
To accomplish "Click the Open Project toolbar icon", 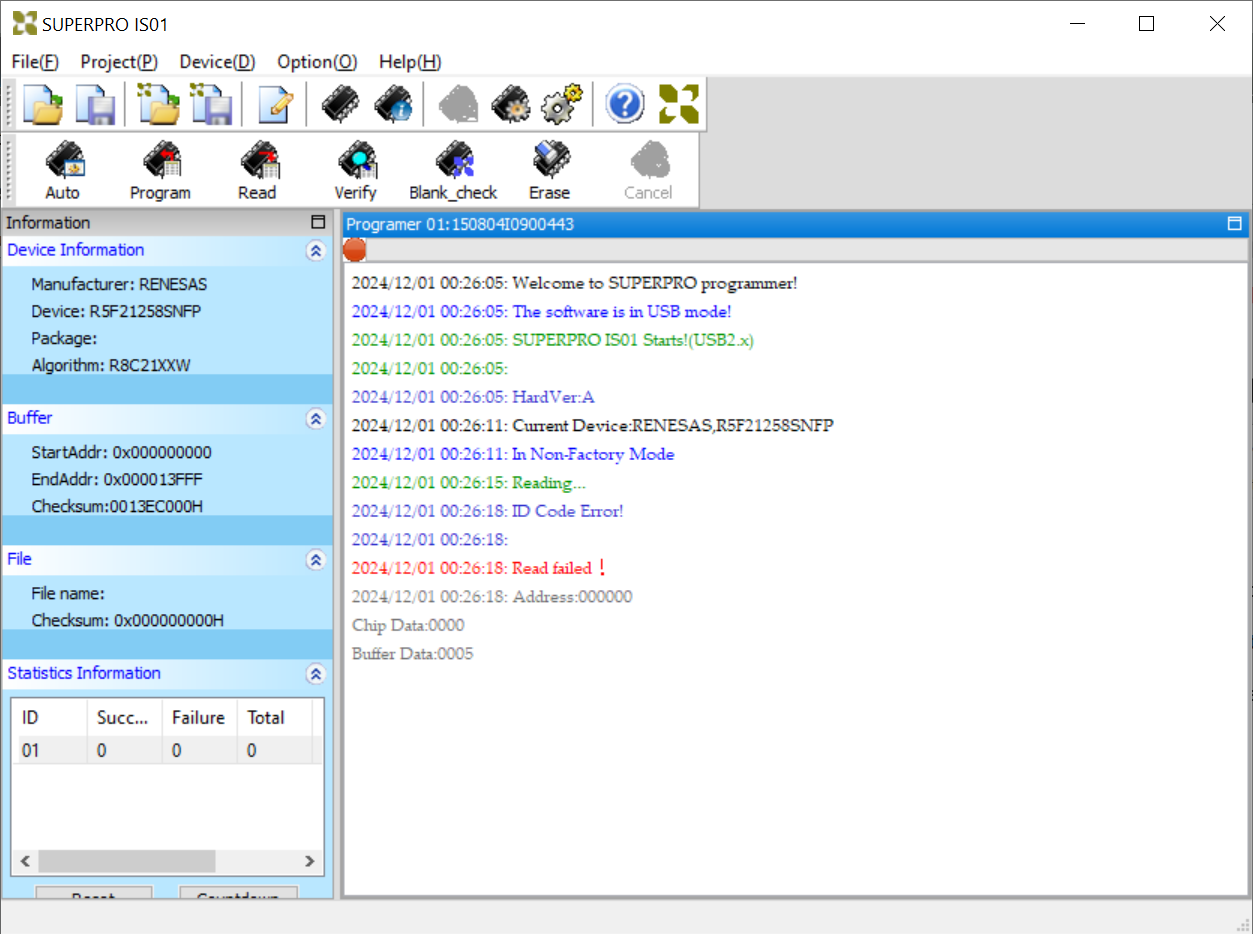I will click(x=158, y=104).
